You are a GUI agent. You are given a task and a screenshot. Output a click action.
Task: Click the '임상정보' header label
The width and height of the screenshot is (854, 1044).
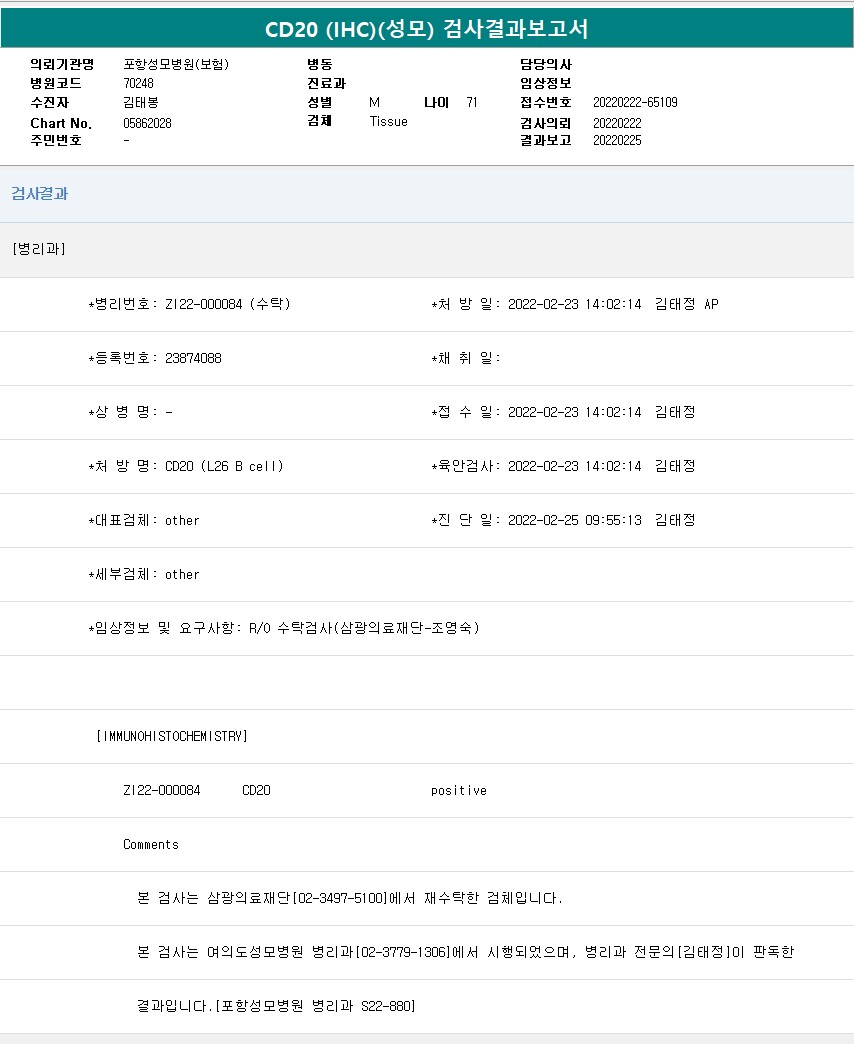pyautogui.click(x=546, y=83)
